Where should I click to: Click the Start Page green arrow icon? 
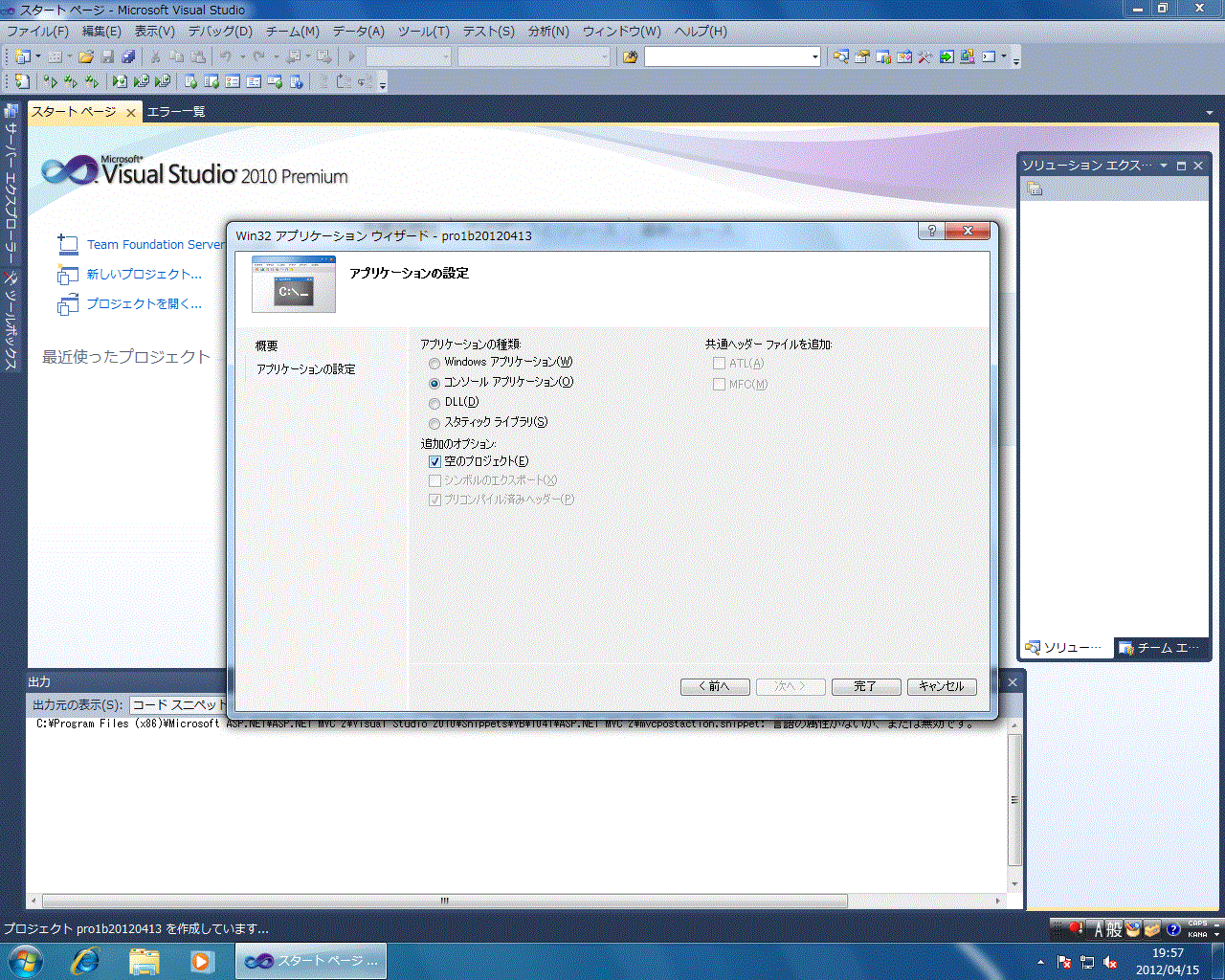tap(947, 56)
